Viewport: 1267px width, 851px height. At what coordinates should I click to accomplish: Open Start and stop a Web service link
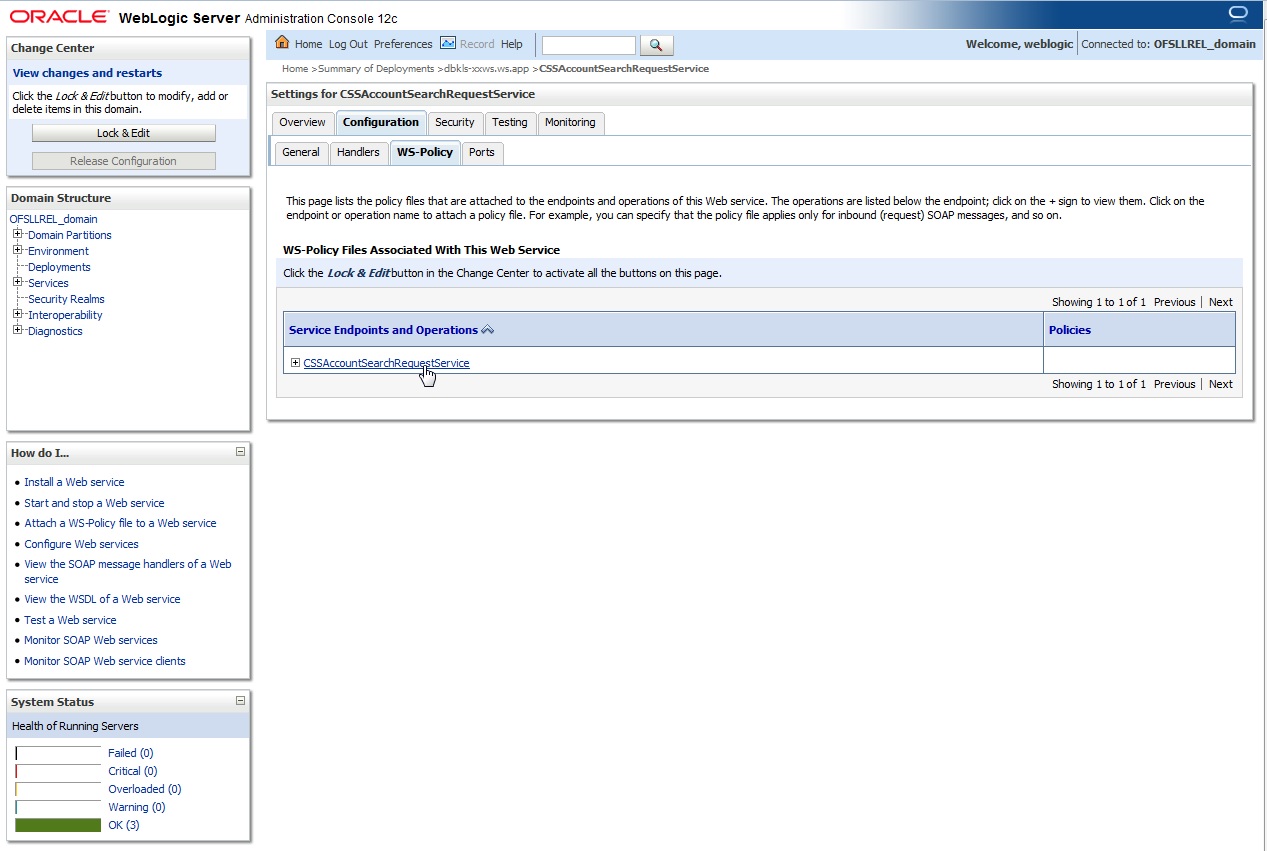(x=94, y=503)
